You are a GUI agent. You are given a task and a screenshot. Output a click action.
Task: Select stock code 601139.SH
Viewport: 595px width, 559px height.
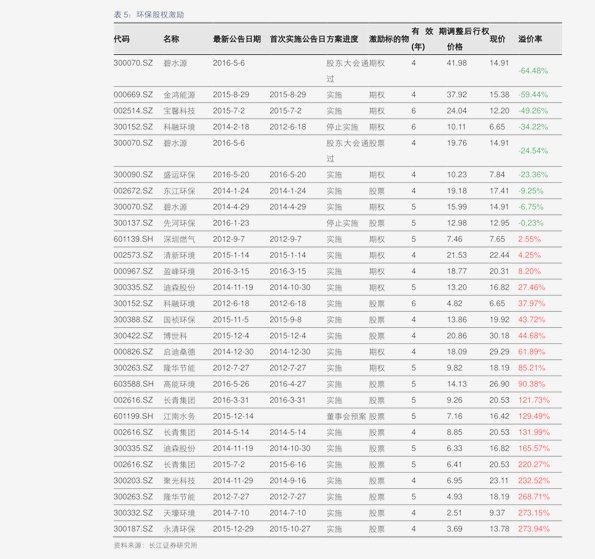(x=134, y=239)
